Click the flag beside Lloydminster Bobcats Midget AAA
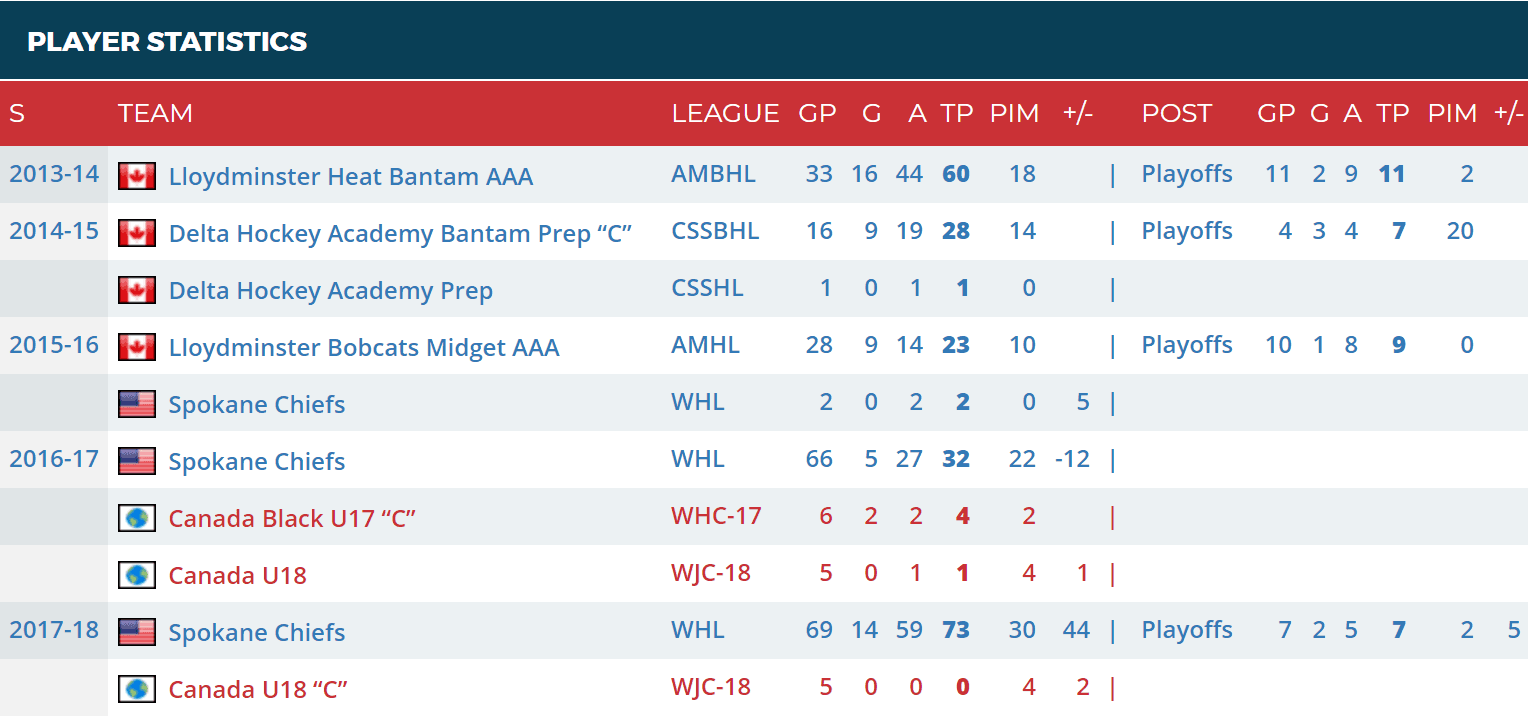Viewport: 1528px width, 716px height. point(136,347)
